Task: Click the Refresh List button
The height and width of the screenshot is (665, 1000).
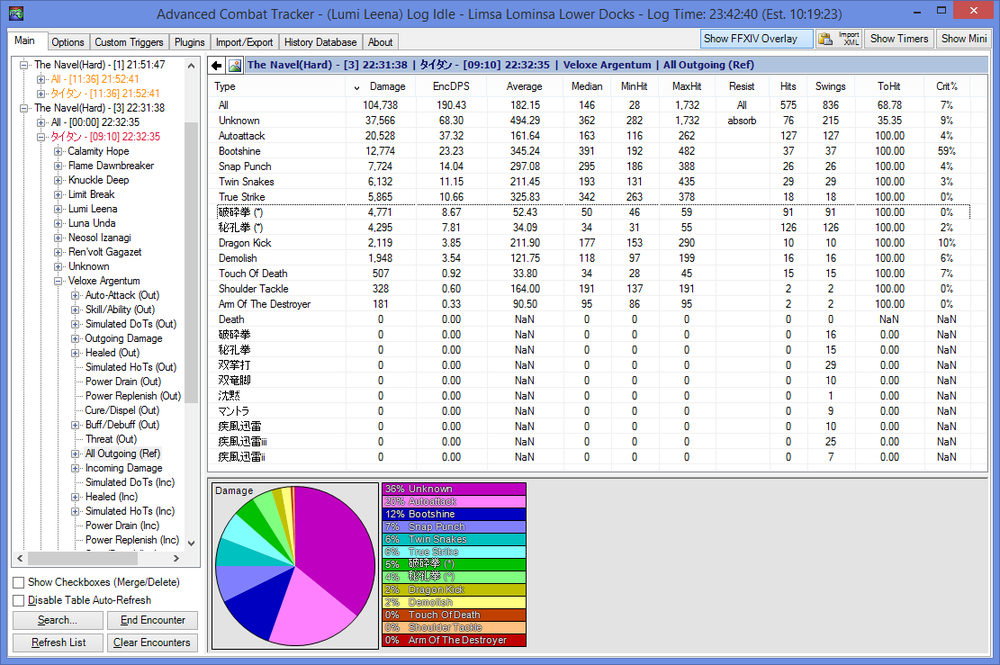Action: (58, 643)
